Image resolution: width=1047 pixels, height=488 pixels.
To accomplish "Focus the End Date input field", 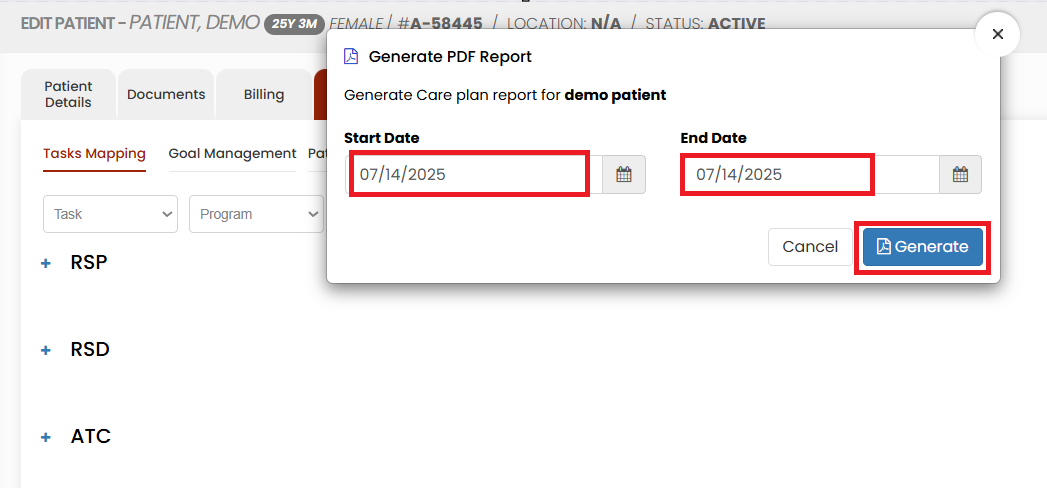I will click(x=811, y=175).
